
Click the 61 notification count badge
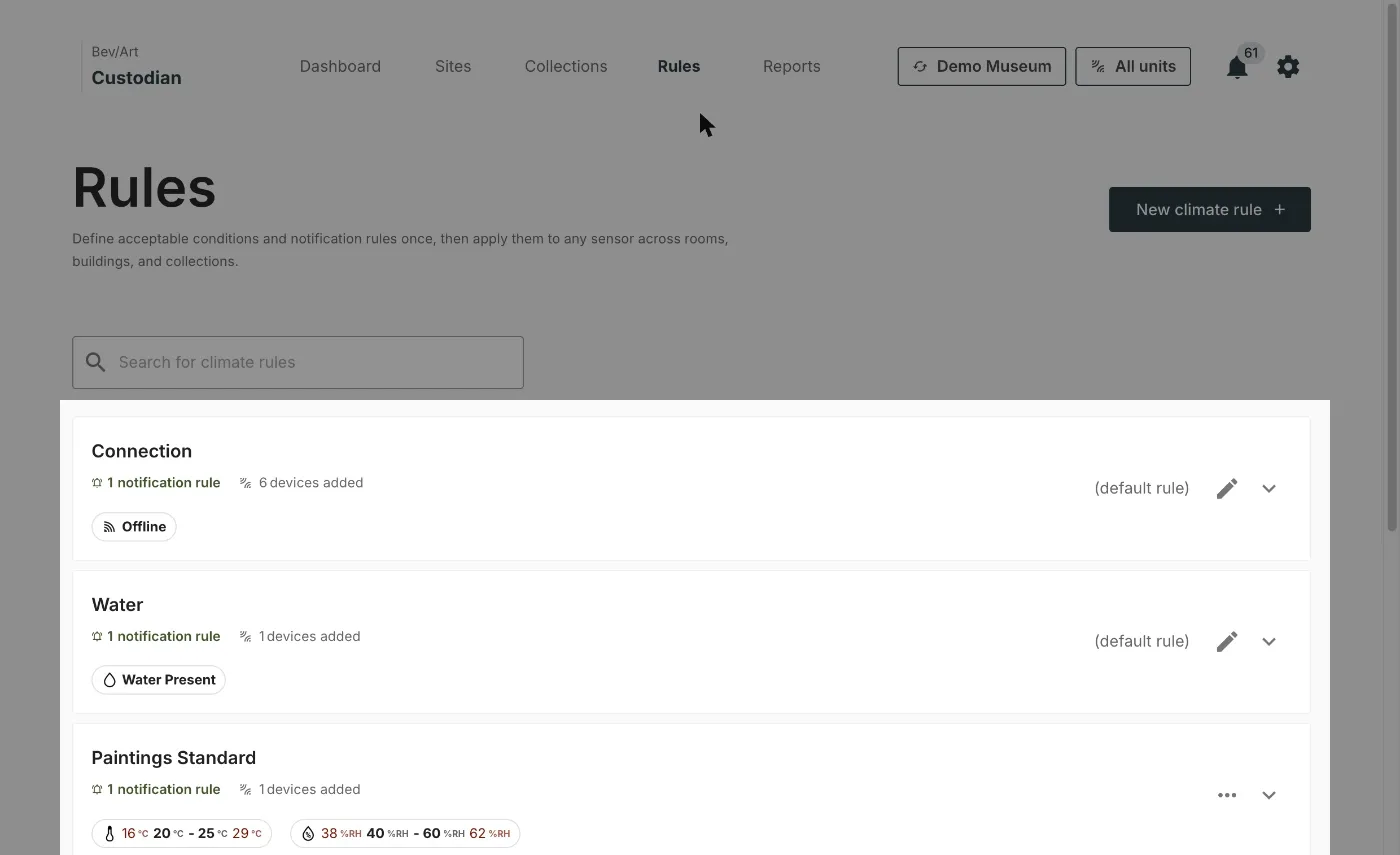tap(1251, 53)
